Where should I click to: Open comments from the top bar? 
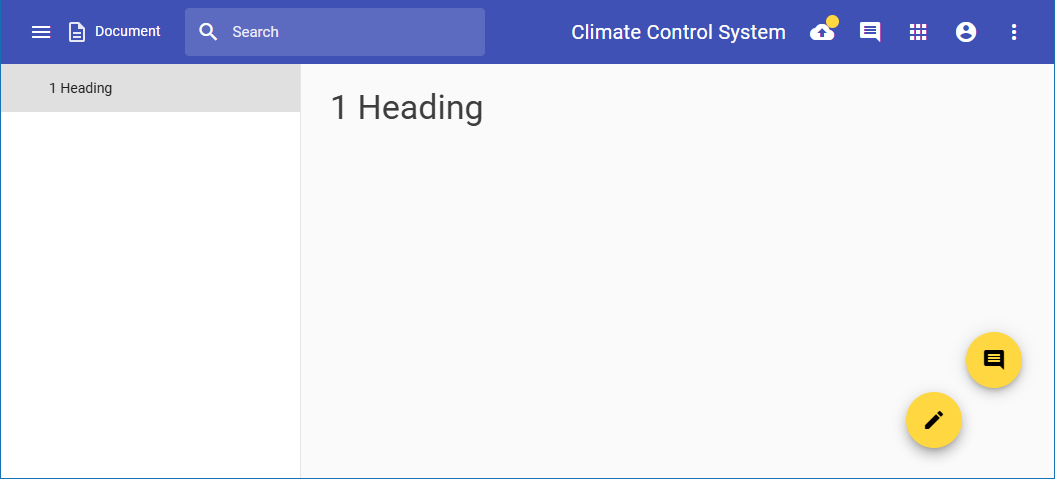point(870,32)
